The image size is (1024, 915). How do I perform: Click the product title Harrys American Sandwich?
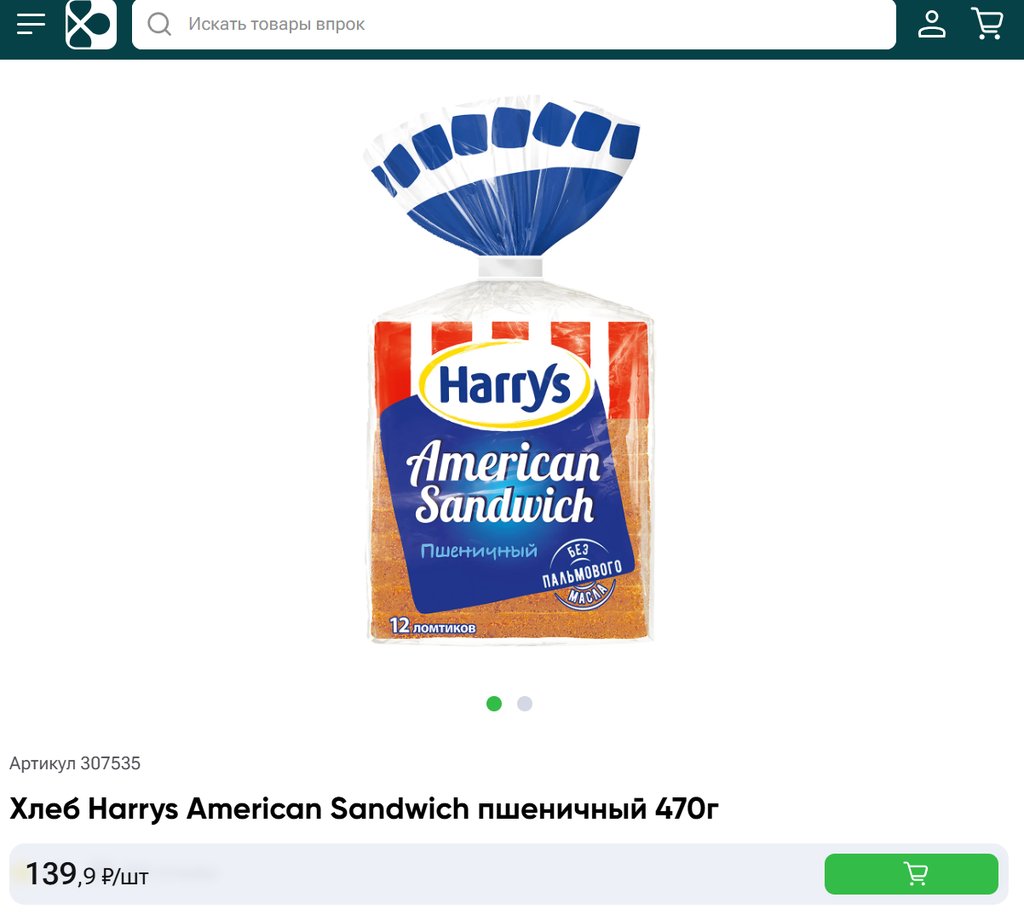(364, 809)
